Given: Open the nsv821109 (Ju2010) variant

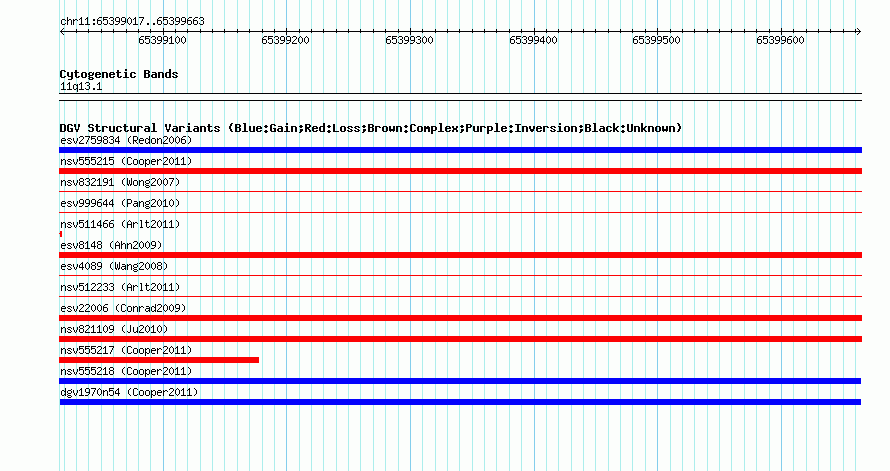Looking at the screenshot, I should [114, 329].
